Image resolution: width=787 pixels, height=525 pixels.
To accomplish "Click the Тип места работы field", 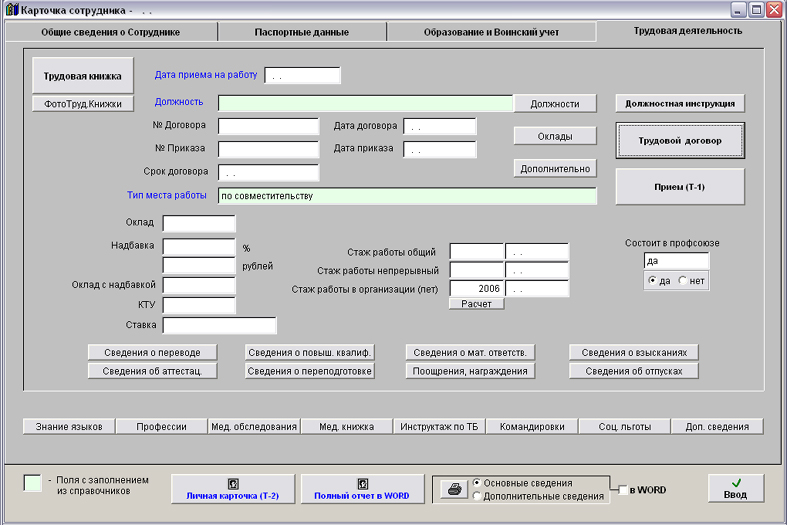I will [x=407, y=196].
